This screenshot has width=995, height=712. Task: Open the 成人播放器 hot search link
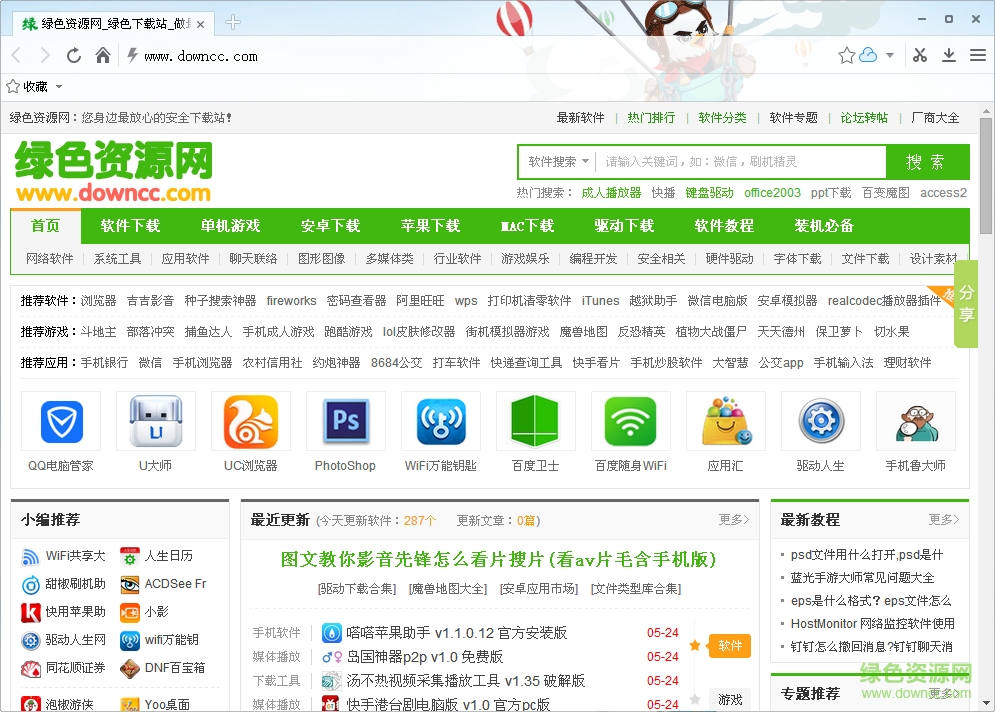(x=611, y=193)
